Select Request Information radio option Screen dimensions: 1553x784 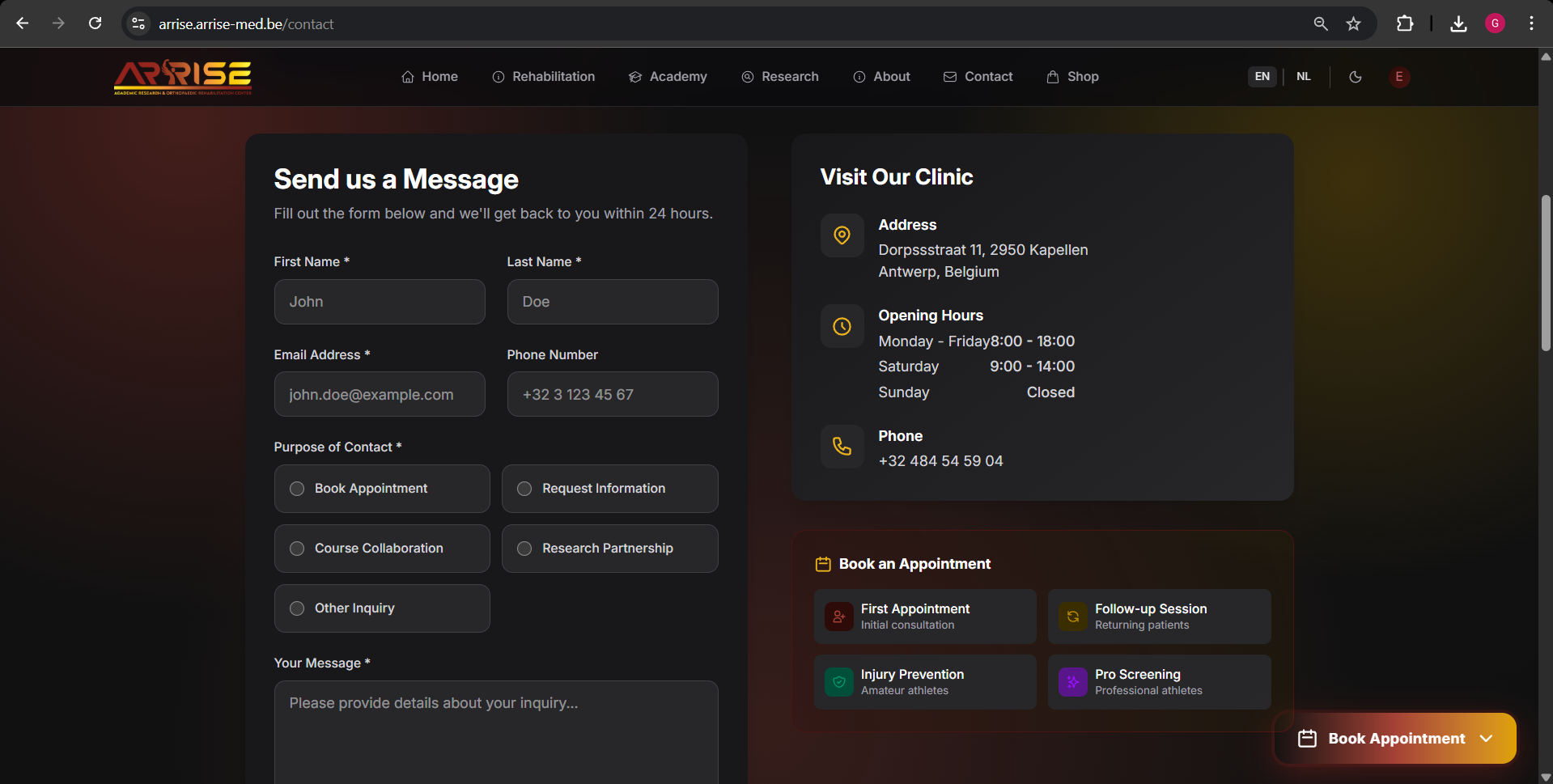[610, 489]
